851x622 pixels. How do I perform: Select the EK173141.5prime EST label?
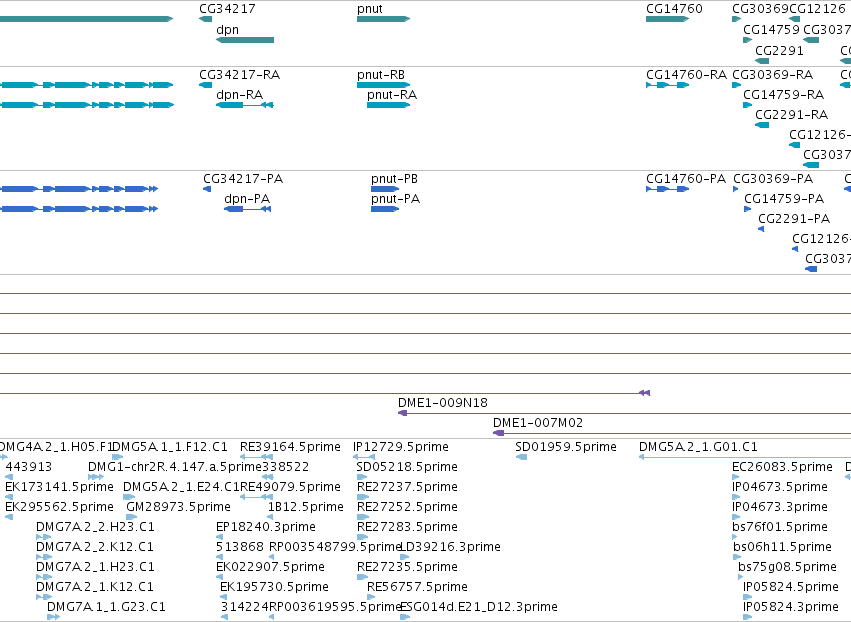(60, 487)
